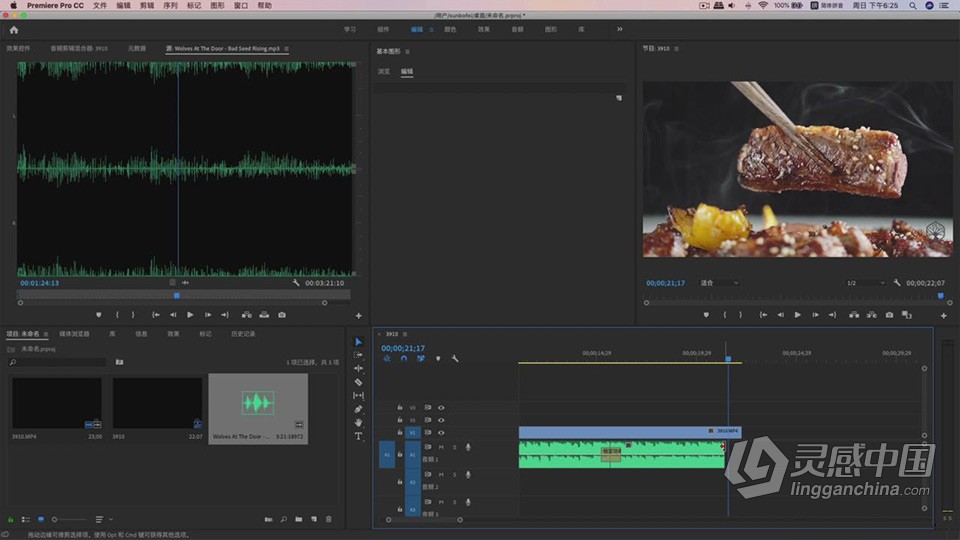
Task: Adjust thumbnail size slider in Project panel
Action: pos(69,519)
